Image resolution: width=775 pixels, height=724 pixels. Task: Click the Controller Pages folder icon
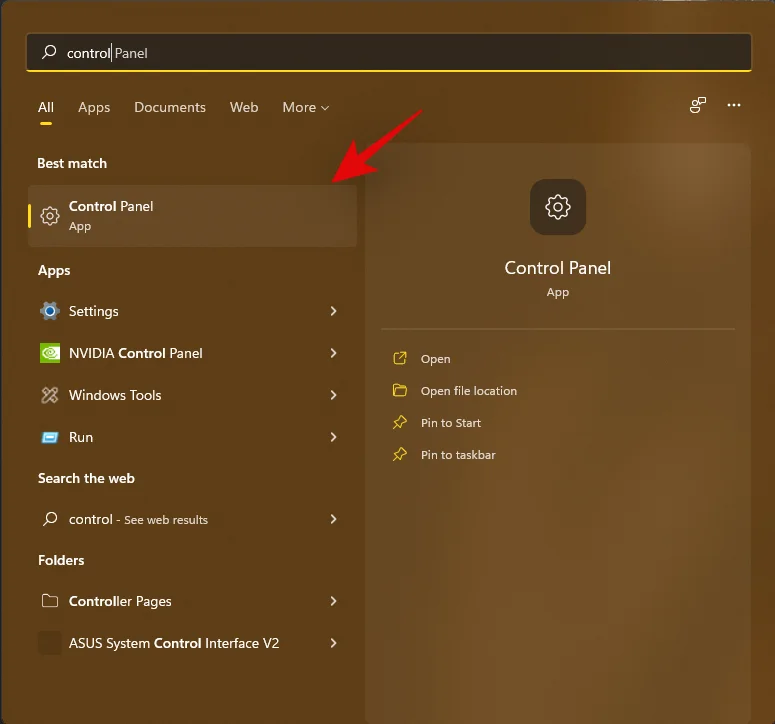50,601
